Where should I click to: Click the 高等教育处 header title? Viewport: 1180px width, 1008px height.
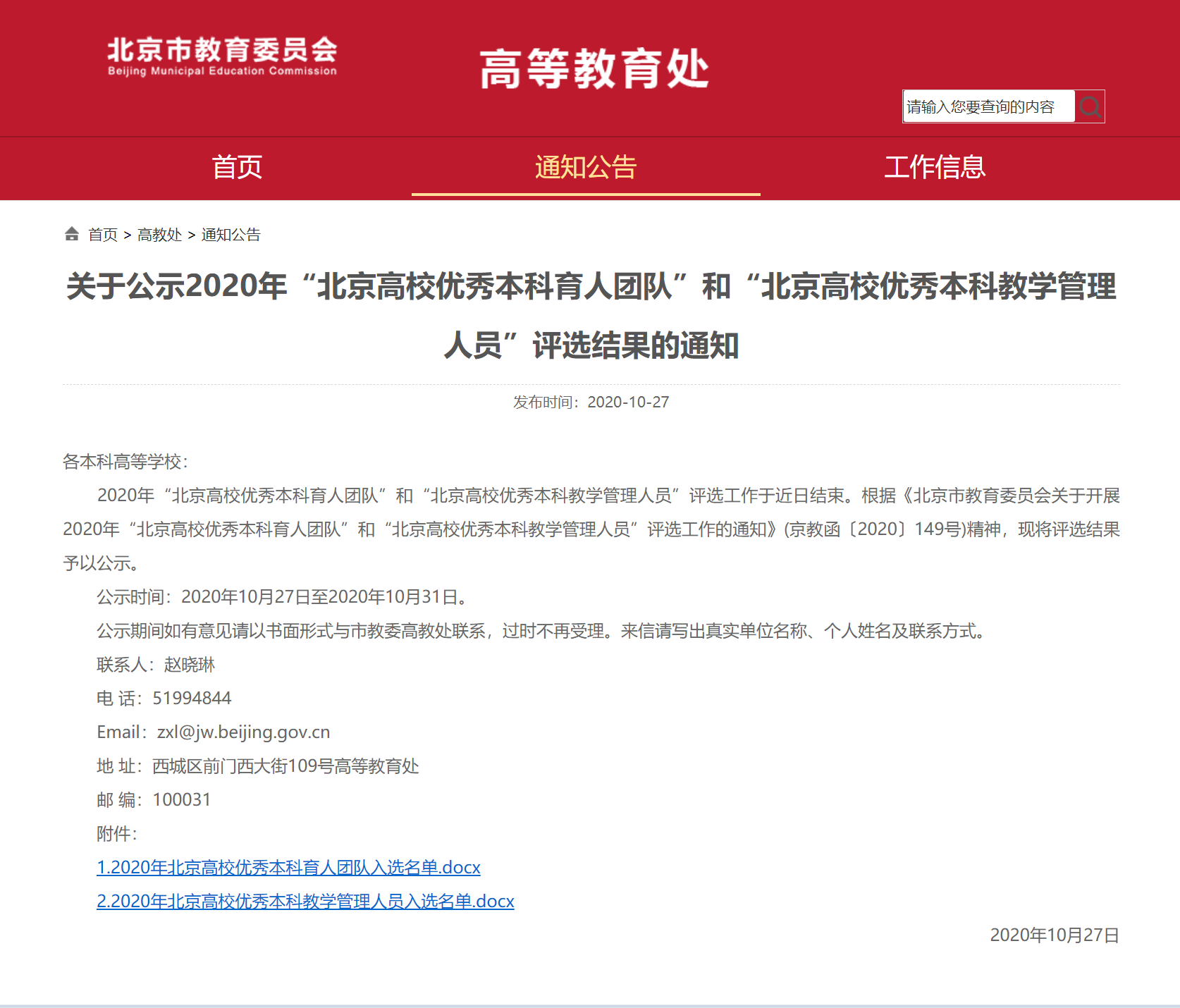[594, 69]
